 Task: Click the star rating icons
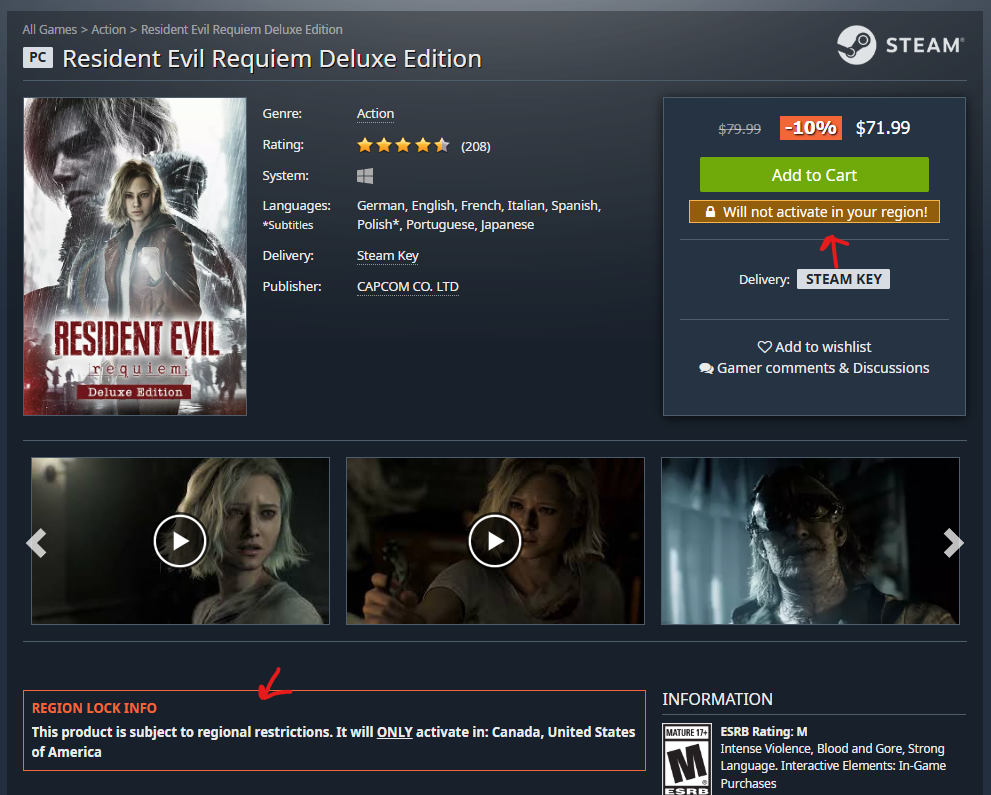click(403, 145)
